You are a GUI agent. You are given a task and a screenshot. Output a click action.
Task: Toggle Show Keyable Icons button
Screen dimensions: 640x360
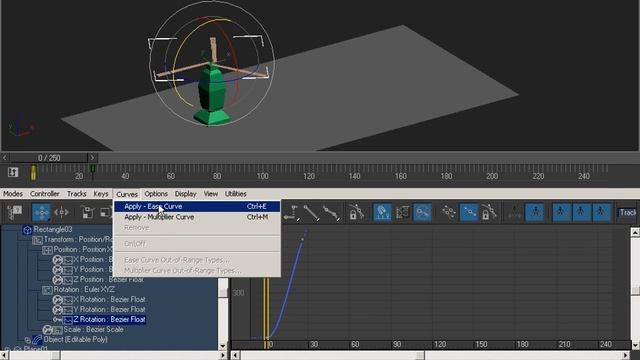pos(422,213)
